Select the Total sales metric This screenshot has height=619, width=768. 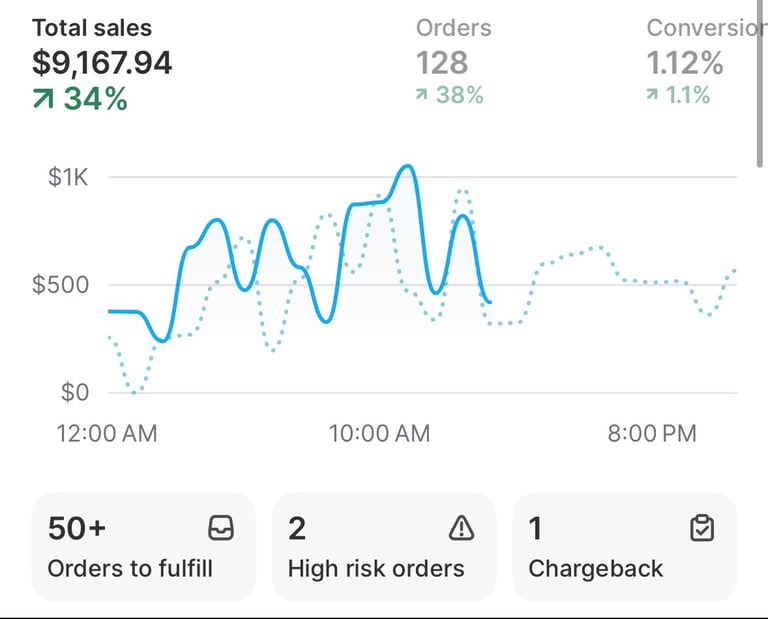pos(92,28)
